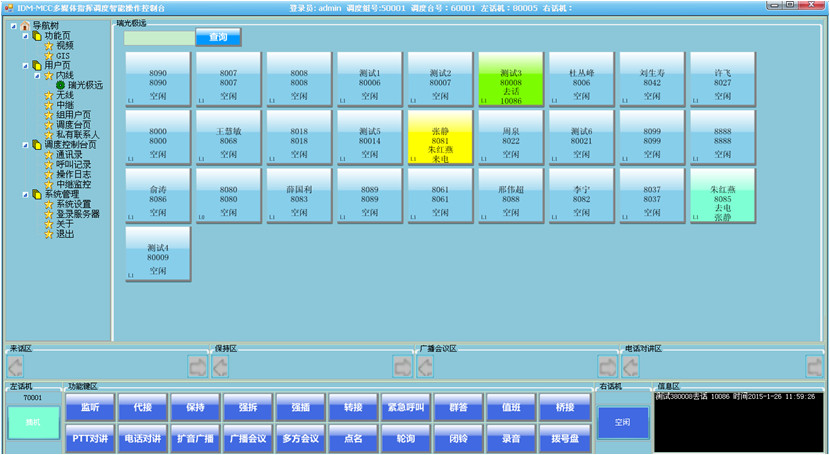Open 呼叫记录 in the navigation tree

[73, 165]
